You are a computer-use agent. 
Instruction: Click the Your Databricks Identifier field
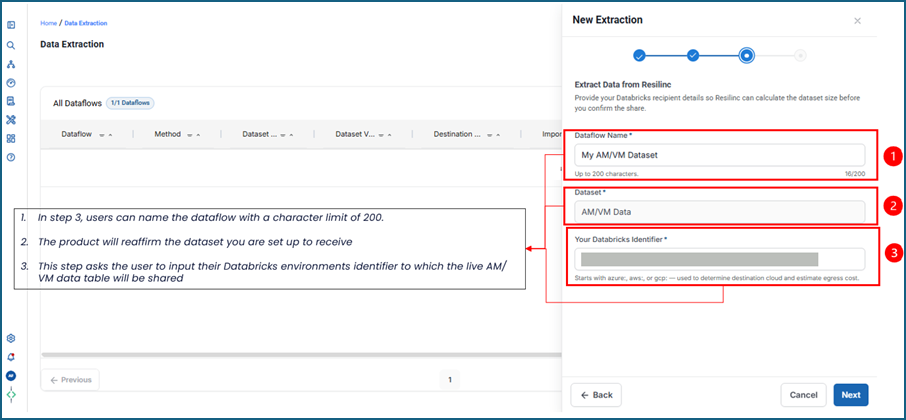(719, 259)
